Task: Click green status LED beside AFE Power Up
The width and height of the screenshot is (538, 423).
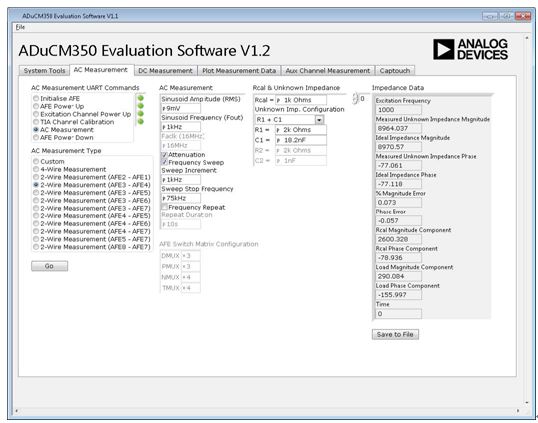Action: (x=140, y=106)
